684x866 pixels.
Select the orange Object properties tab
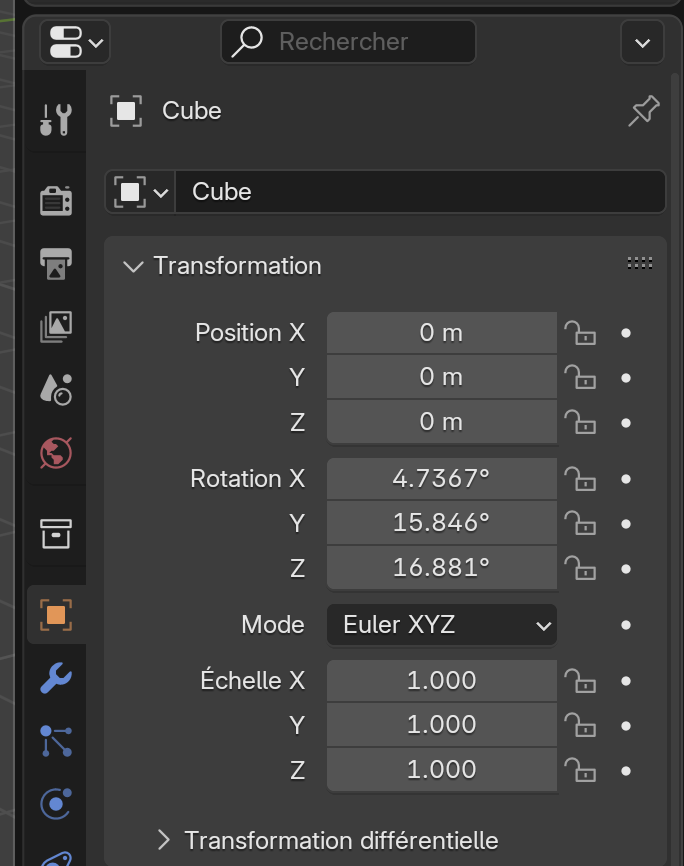pos(56,614)
